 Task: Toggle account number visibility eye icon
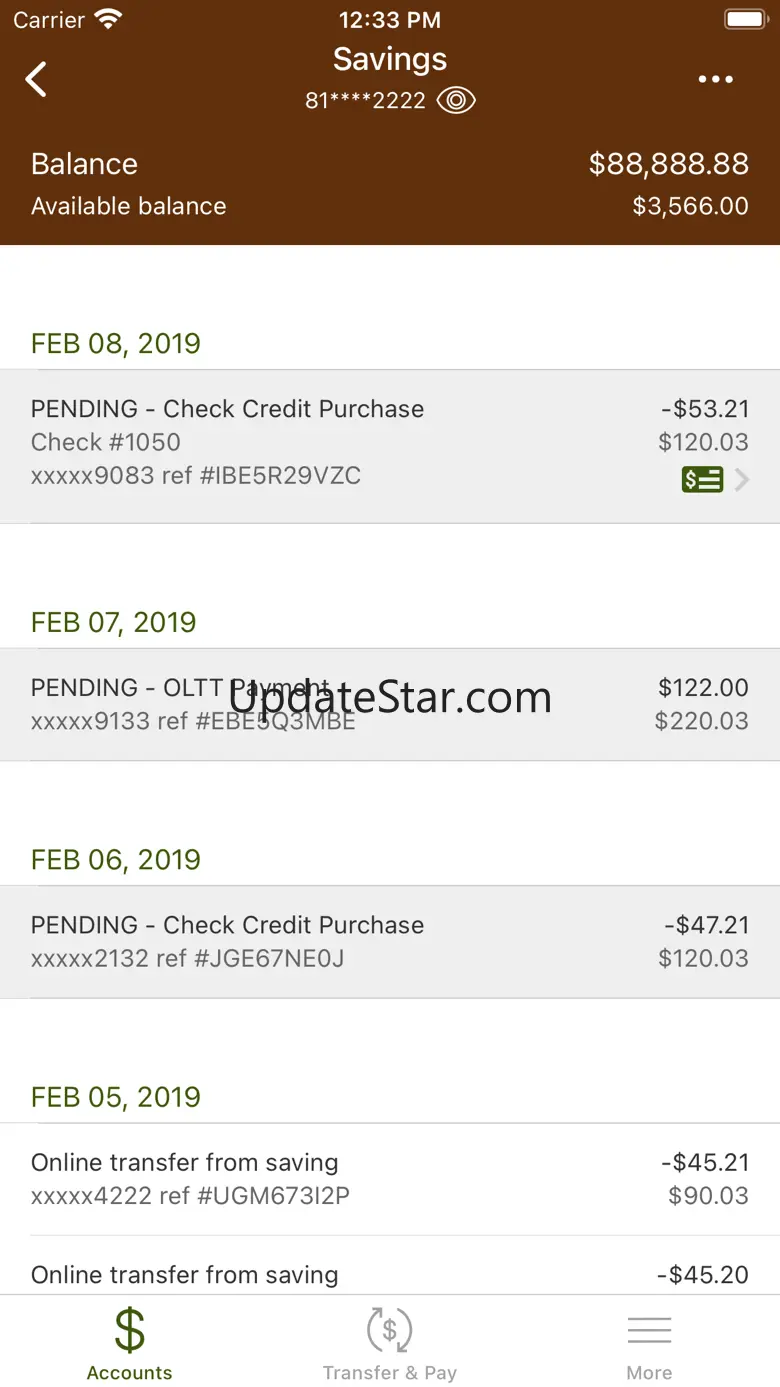click(456, 101)
